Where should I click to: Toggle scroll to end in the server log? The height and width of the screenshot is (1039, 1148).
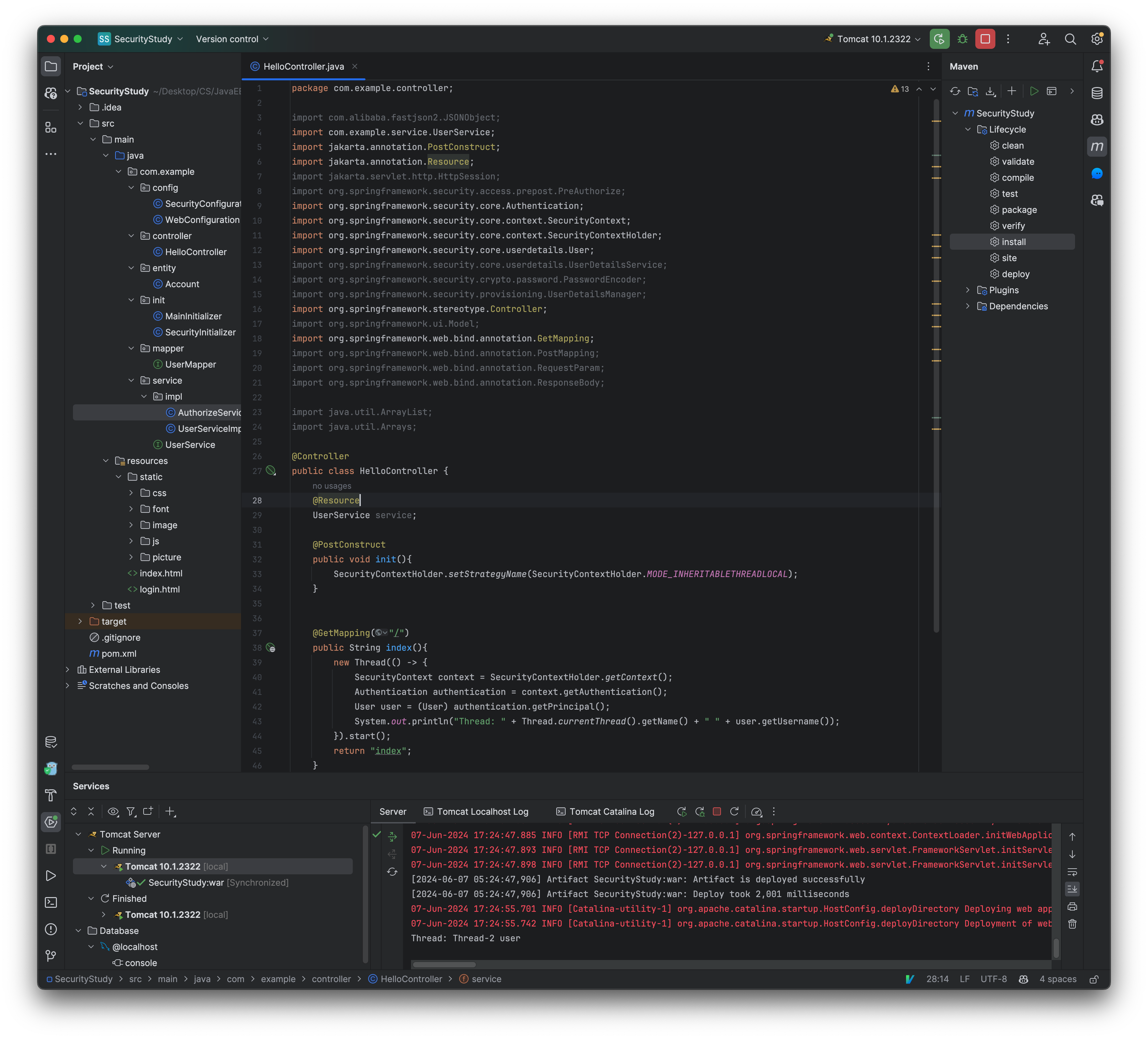[x=1073, y=889]
